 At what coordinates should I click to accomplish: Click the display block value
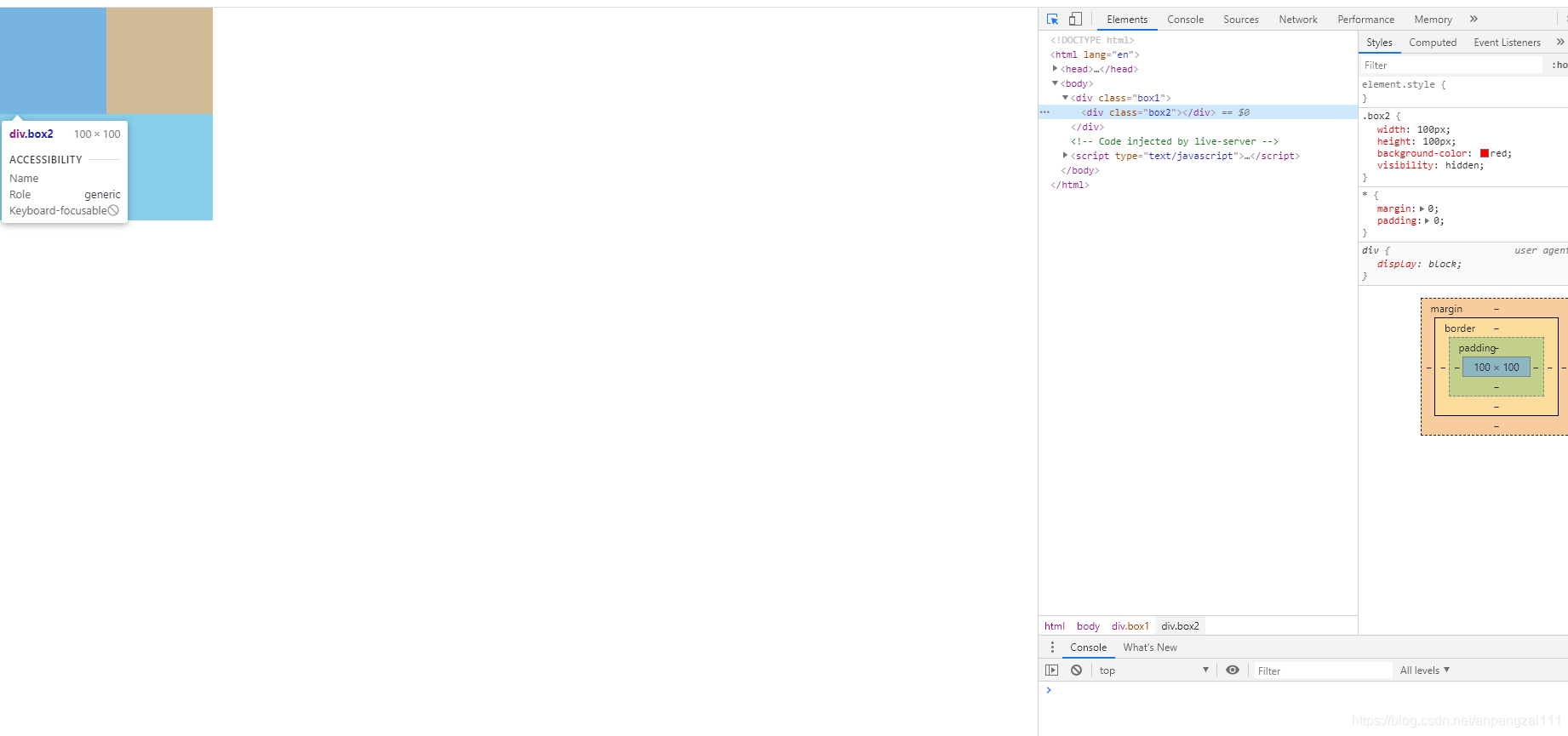tap(1442, 264)
